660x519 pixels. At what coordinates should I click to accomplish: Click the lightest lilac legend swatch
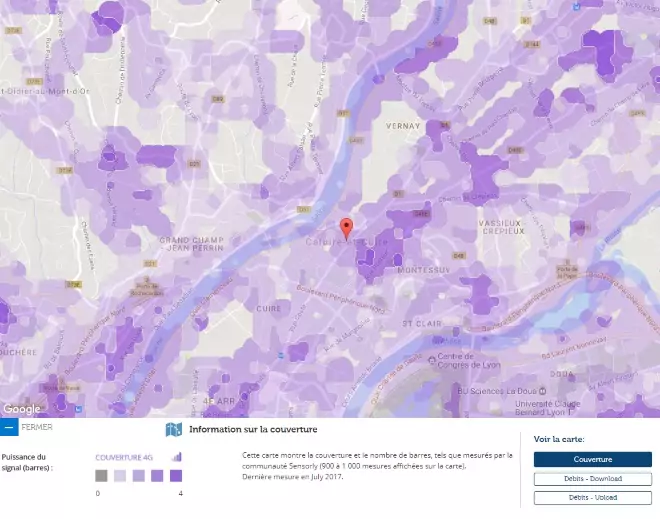[120, 476]
